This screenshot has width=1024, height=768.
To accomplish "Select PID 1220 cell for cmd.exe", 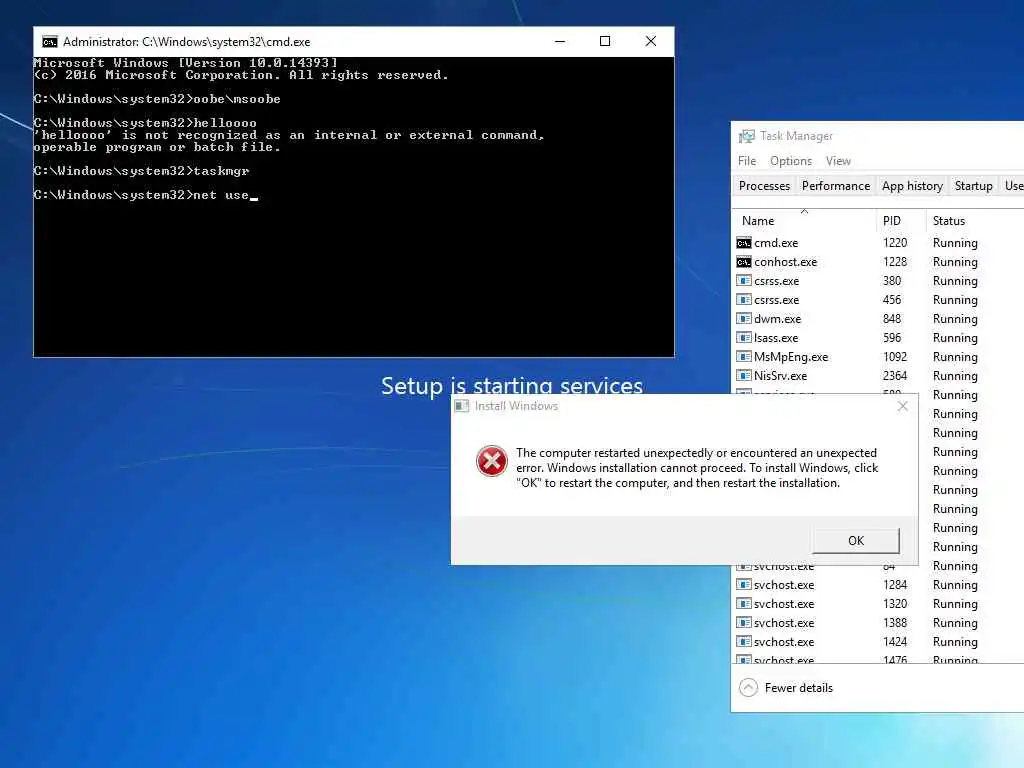I will (x=895, y=243).
